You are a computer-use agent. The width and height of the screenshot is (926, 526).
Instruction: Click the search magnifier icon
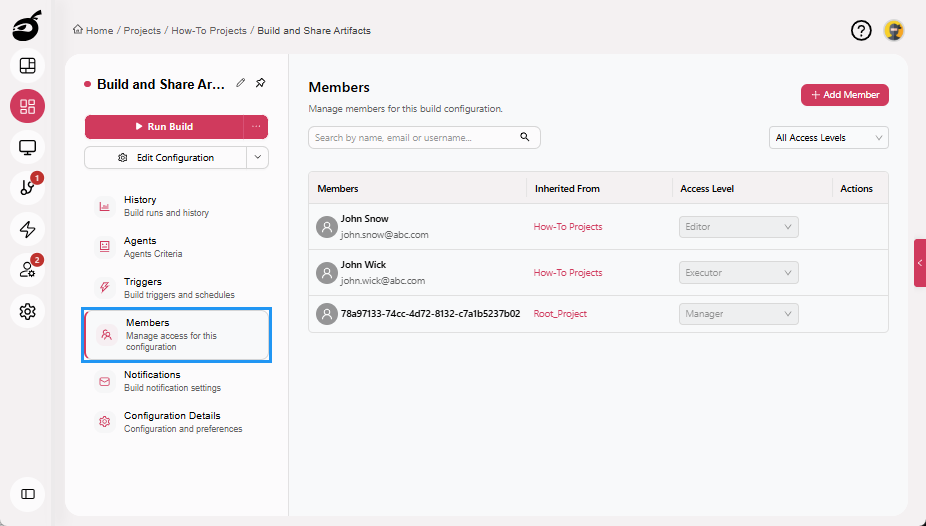pos(524,137)
